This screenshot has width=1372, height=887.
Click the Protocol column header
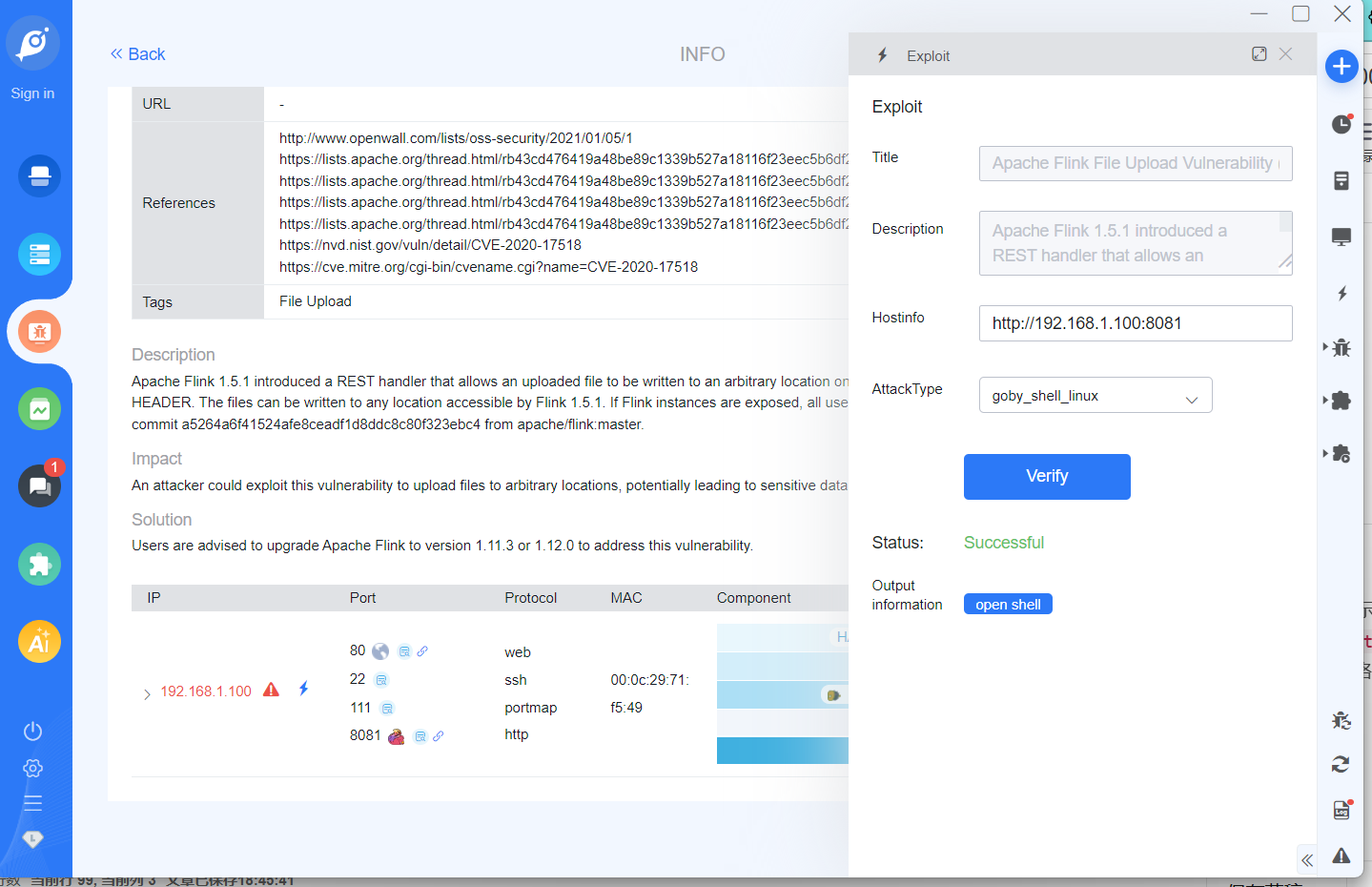530,598
